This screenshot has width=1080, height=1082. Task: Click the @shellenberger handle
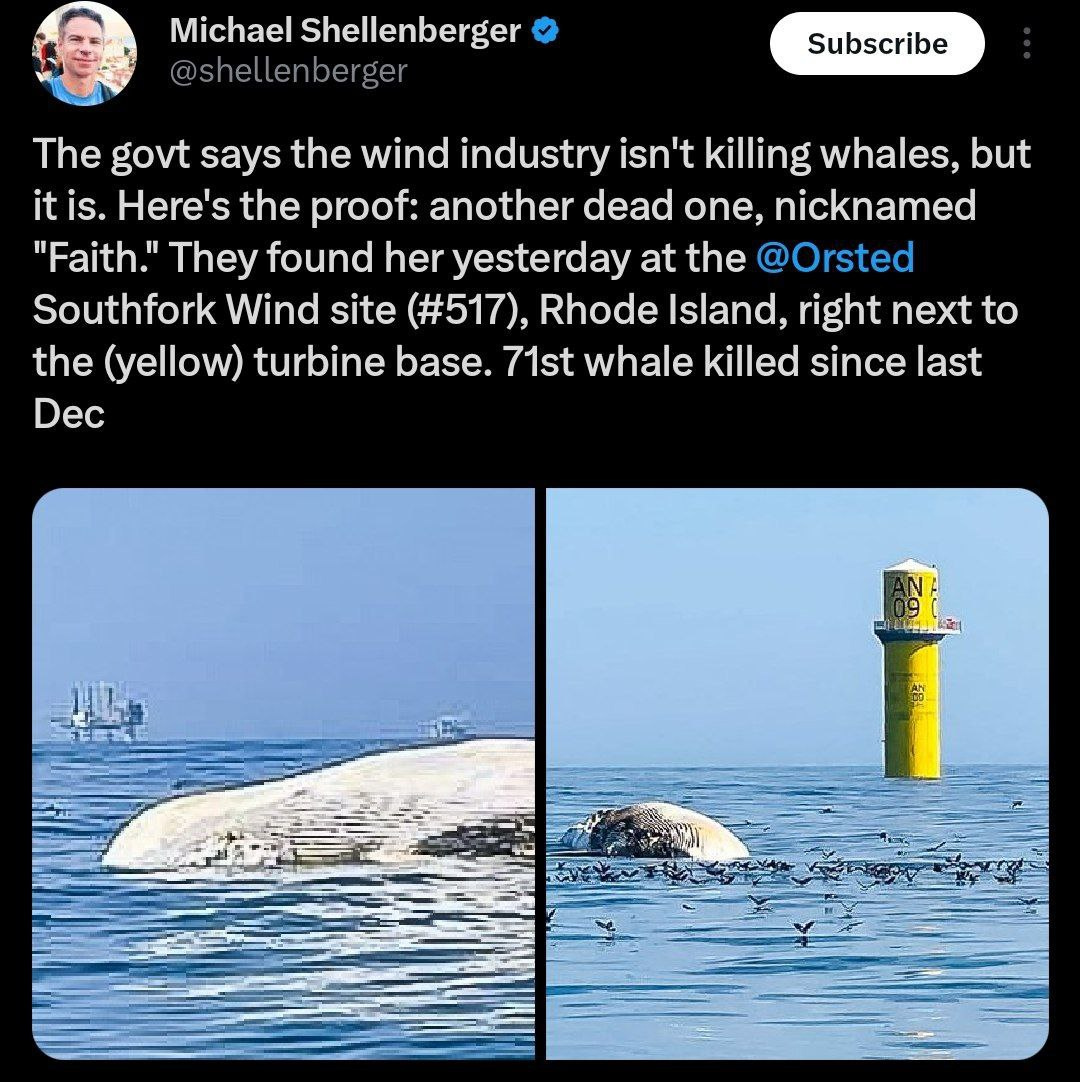coord(288,71)
